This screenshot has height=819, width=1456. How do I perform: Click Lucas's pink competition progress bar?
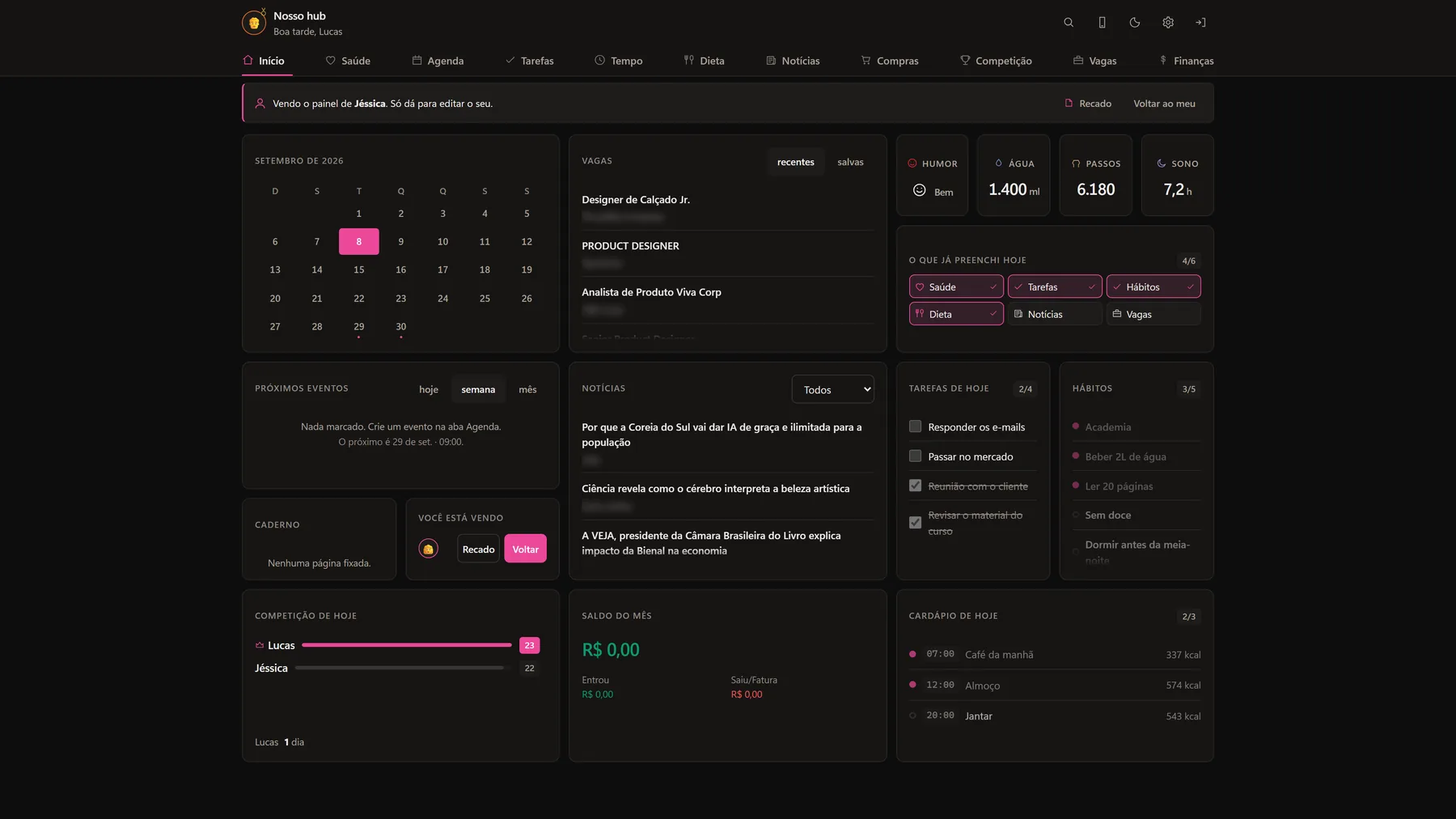407,645
